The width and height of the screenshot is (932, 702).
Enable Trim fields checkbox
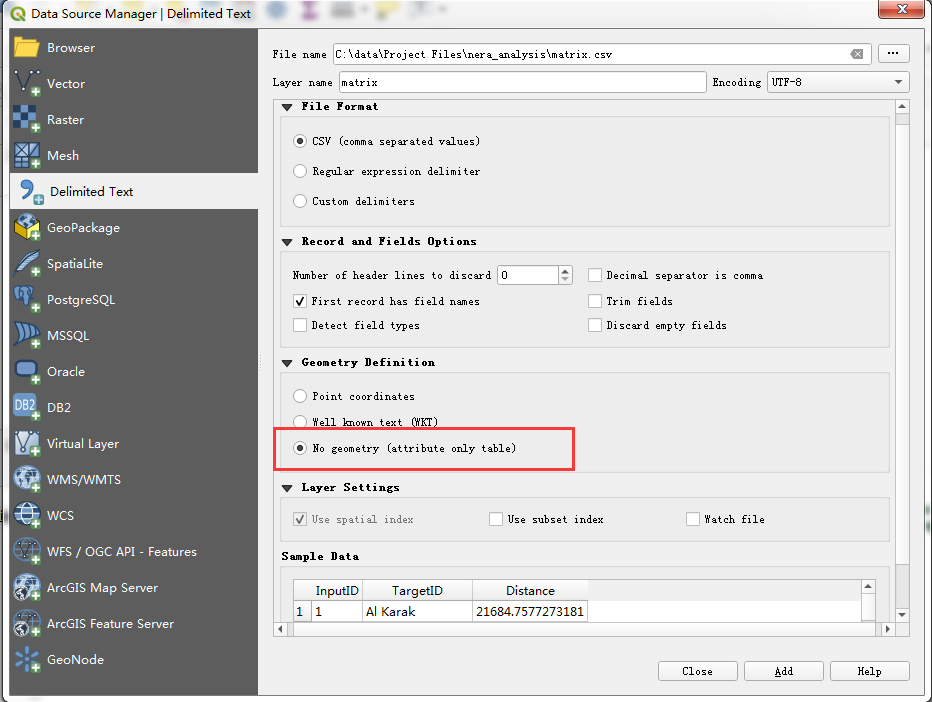tap(594, 301)
